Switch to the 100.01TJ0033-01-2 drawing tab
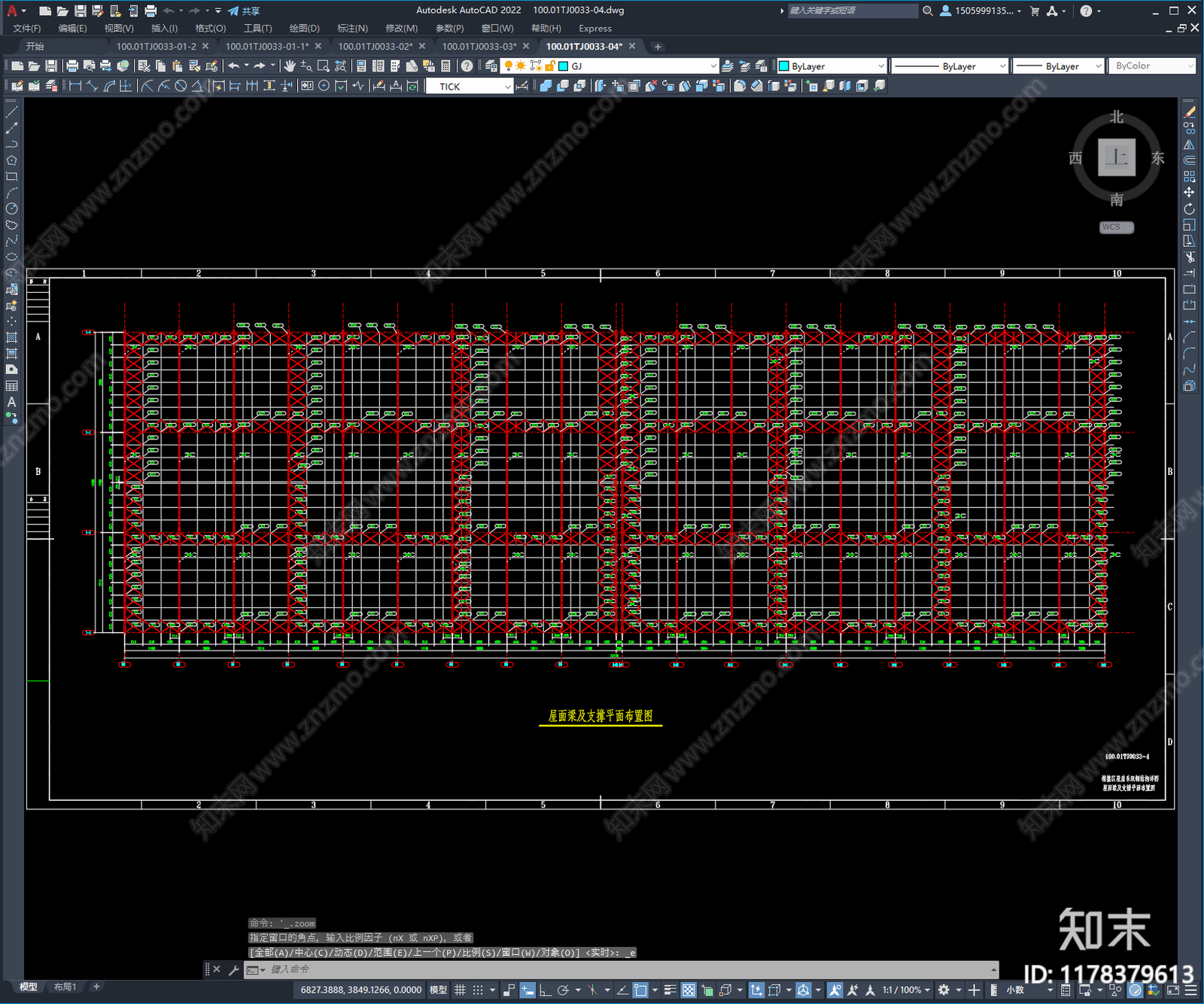 [156, 47]
